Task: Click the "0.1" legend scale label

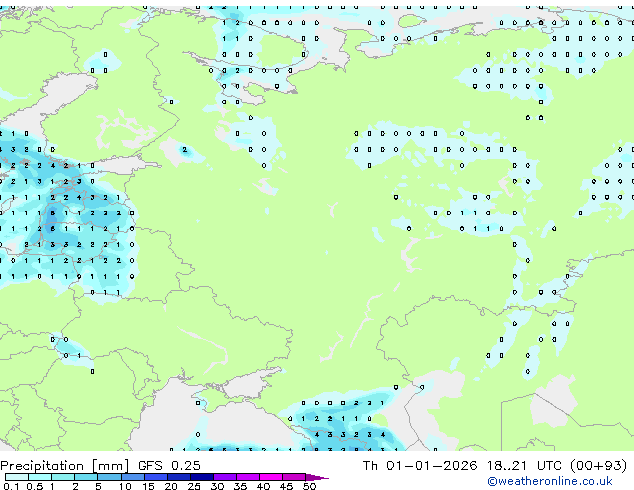Action: pos(12,486)
